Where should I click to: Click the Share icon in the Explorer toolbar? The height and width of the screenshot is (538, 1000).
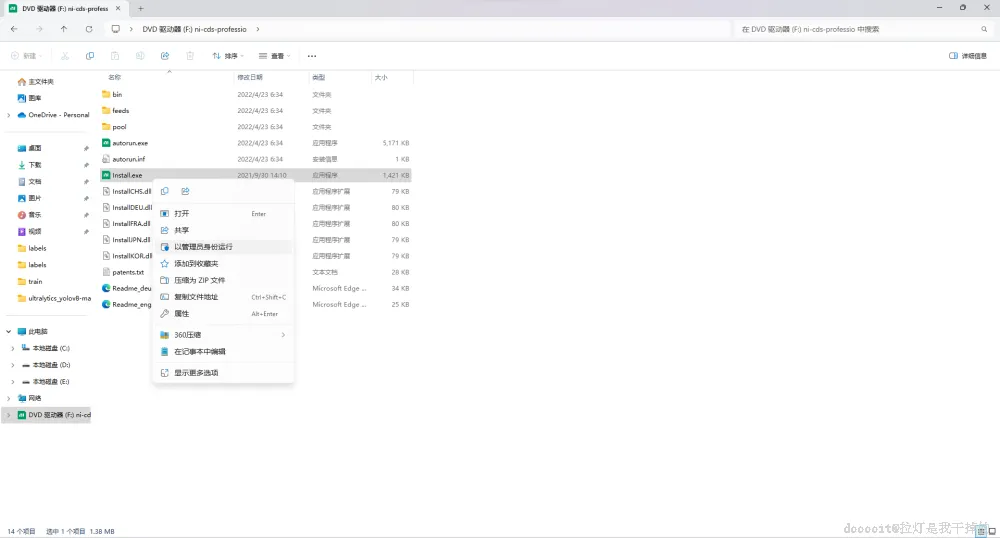click(165, 56)
